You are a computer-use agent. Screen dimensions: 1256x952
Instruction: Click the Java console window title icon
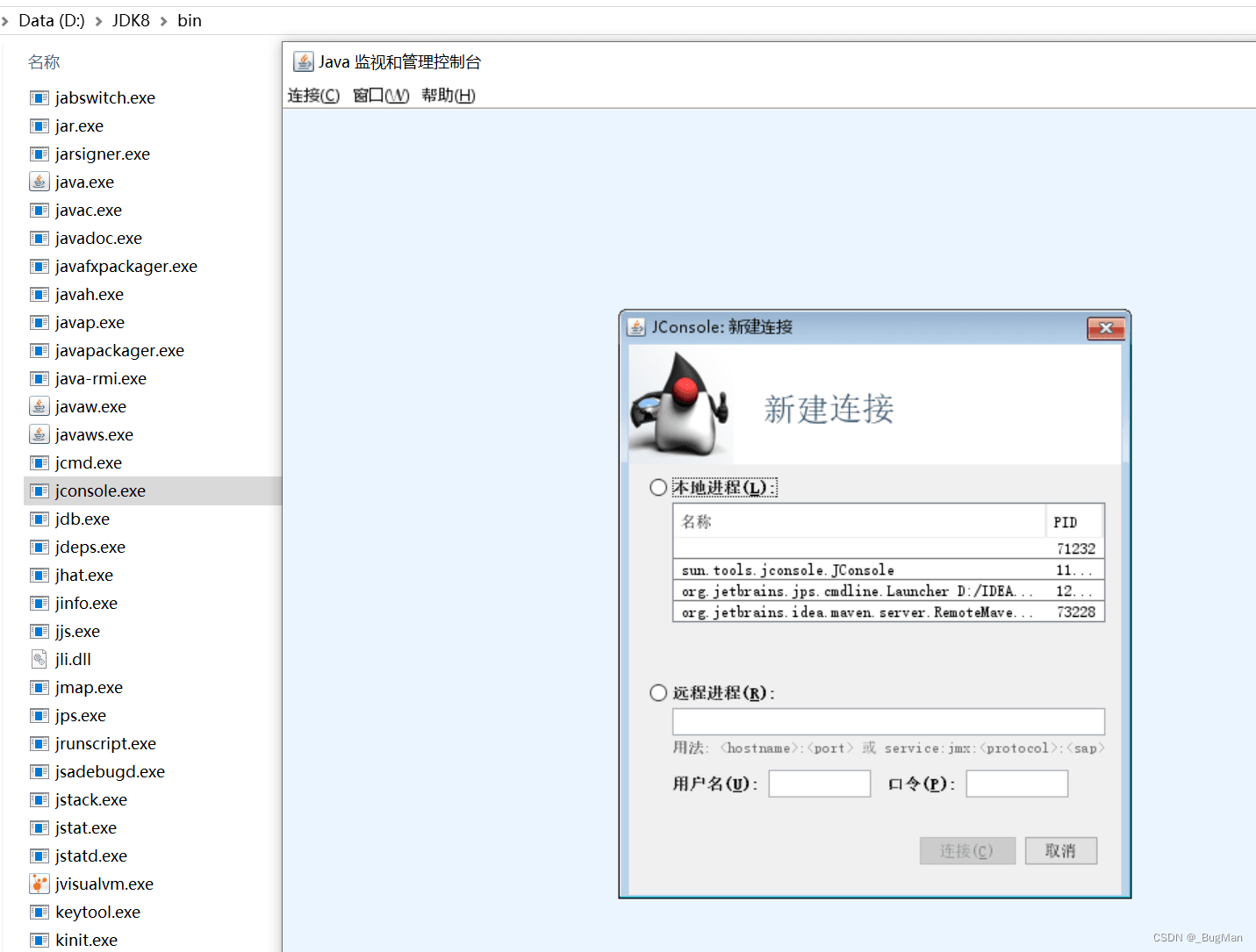coord(304,61)
